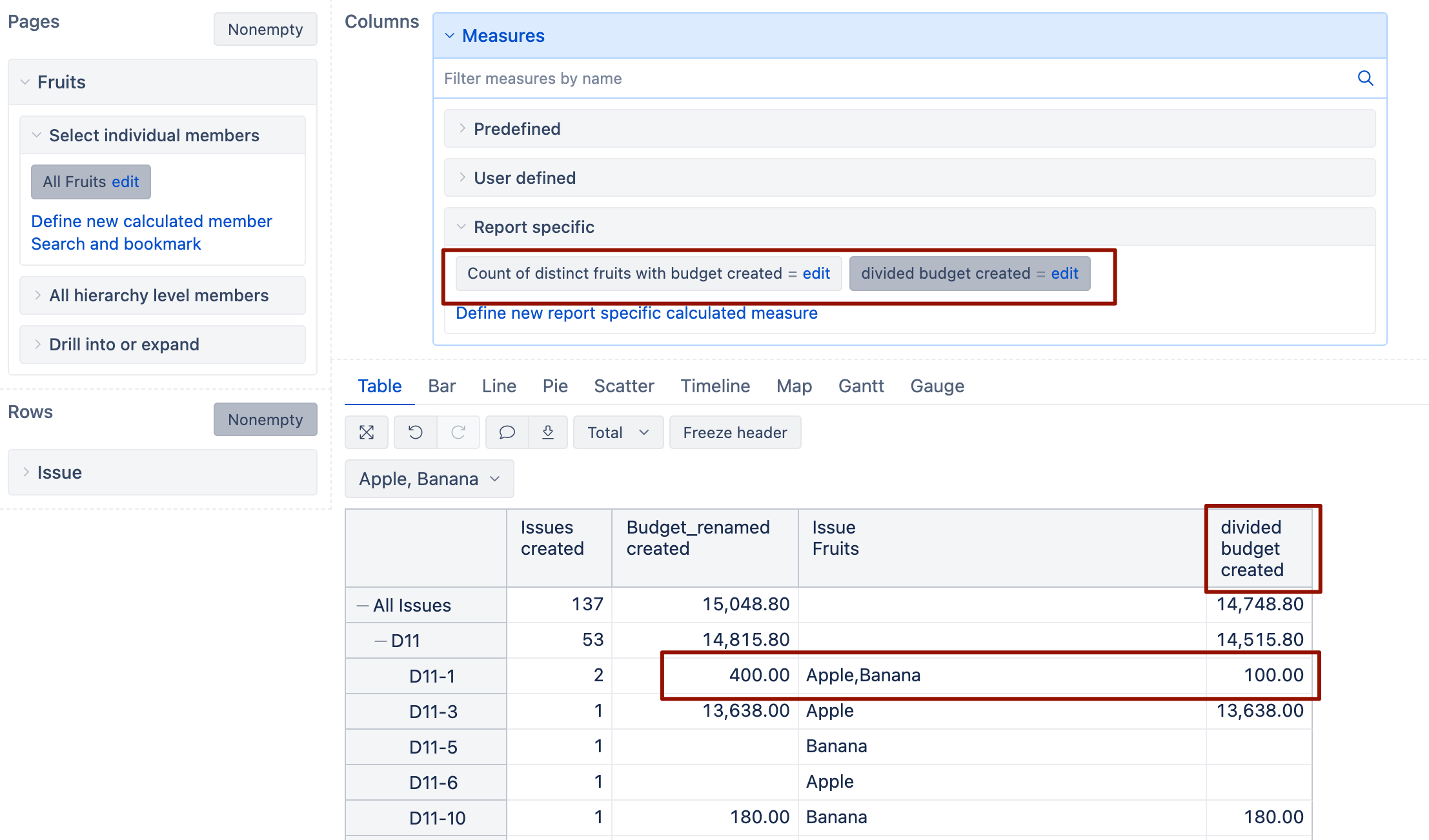Collapse the Report specific measures group
The image size is (1429, 840).
pyautogui.click(x=910, y=227)
